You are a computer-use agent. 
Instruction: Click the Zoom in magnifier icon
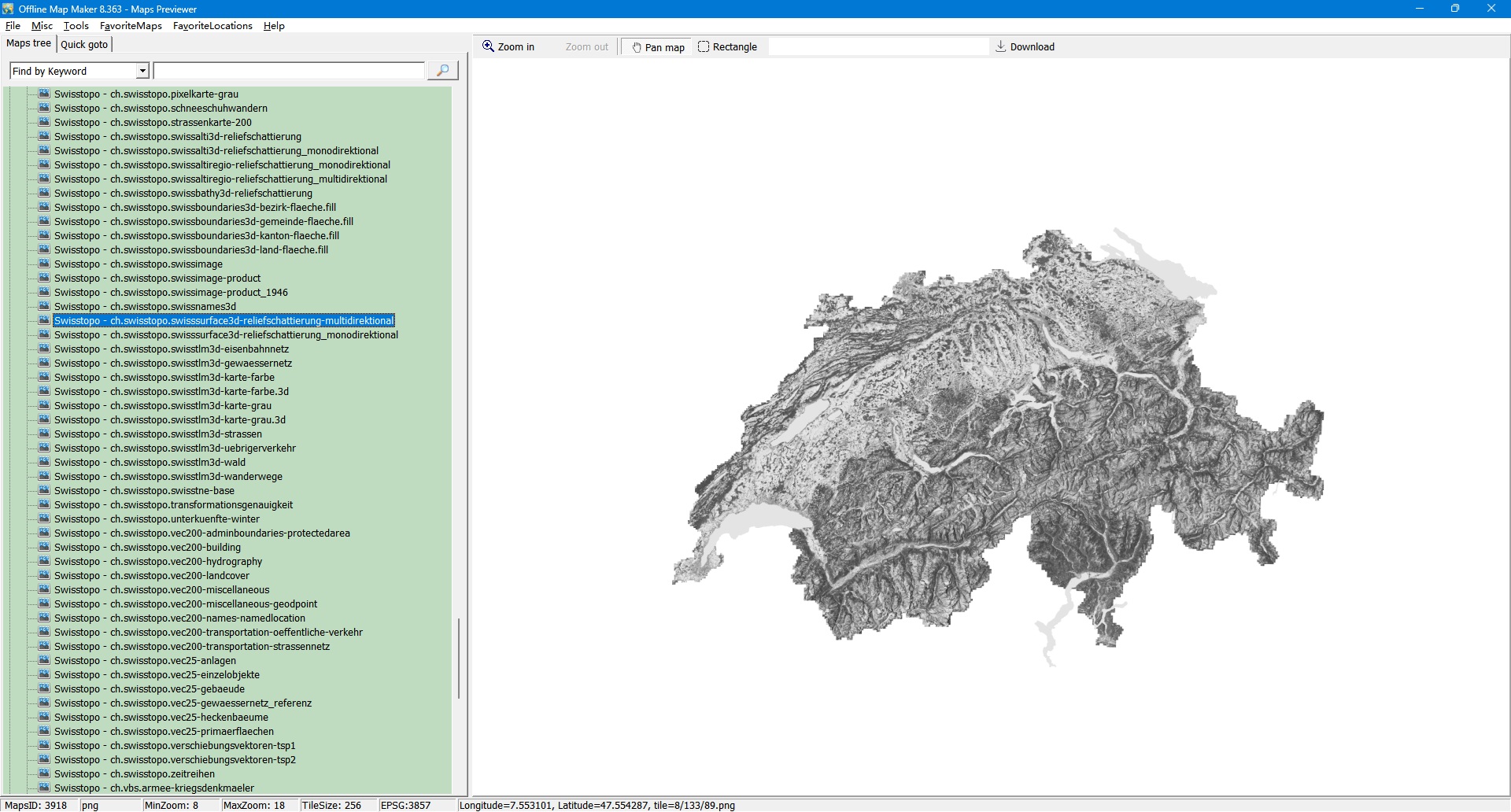click(x=489, y=46)
